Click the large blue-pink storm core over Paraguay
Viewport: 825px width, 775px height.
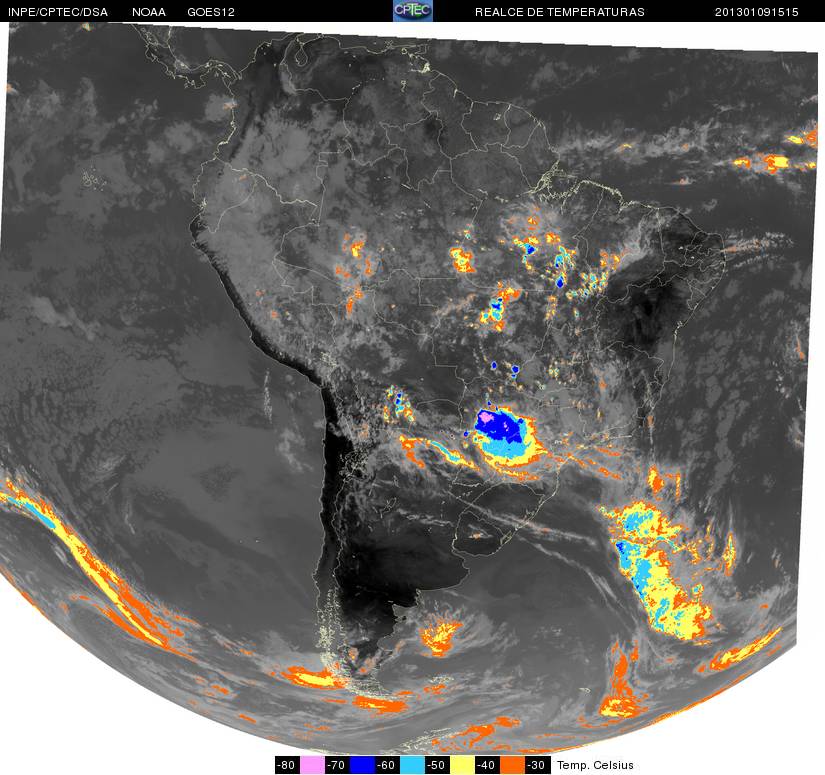tap(499, 426)
